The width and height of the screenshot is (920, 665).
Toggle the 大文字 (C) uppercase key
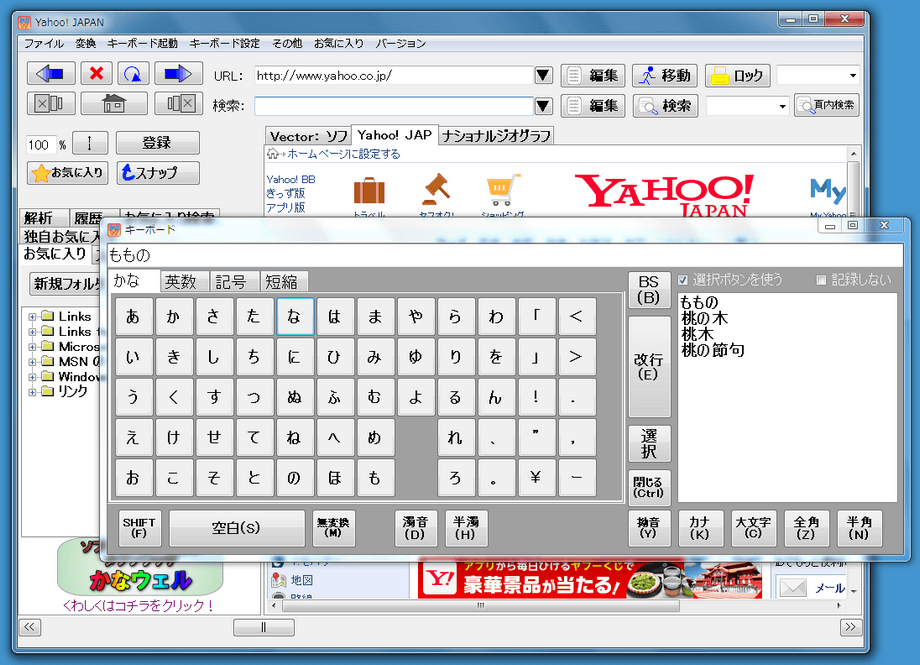tap(753, 528)
